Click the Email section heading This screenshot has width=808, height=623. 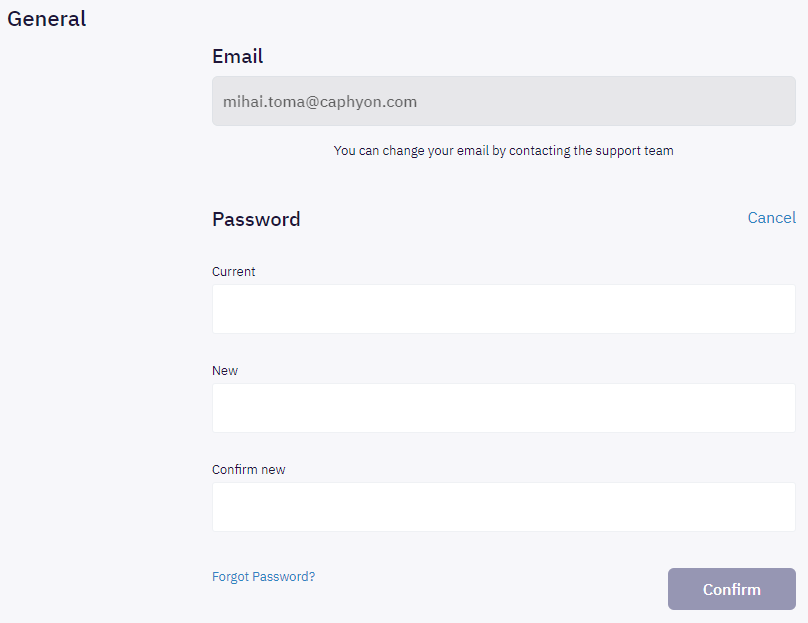[238, 56]
